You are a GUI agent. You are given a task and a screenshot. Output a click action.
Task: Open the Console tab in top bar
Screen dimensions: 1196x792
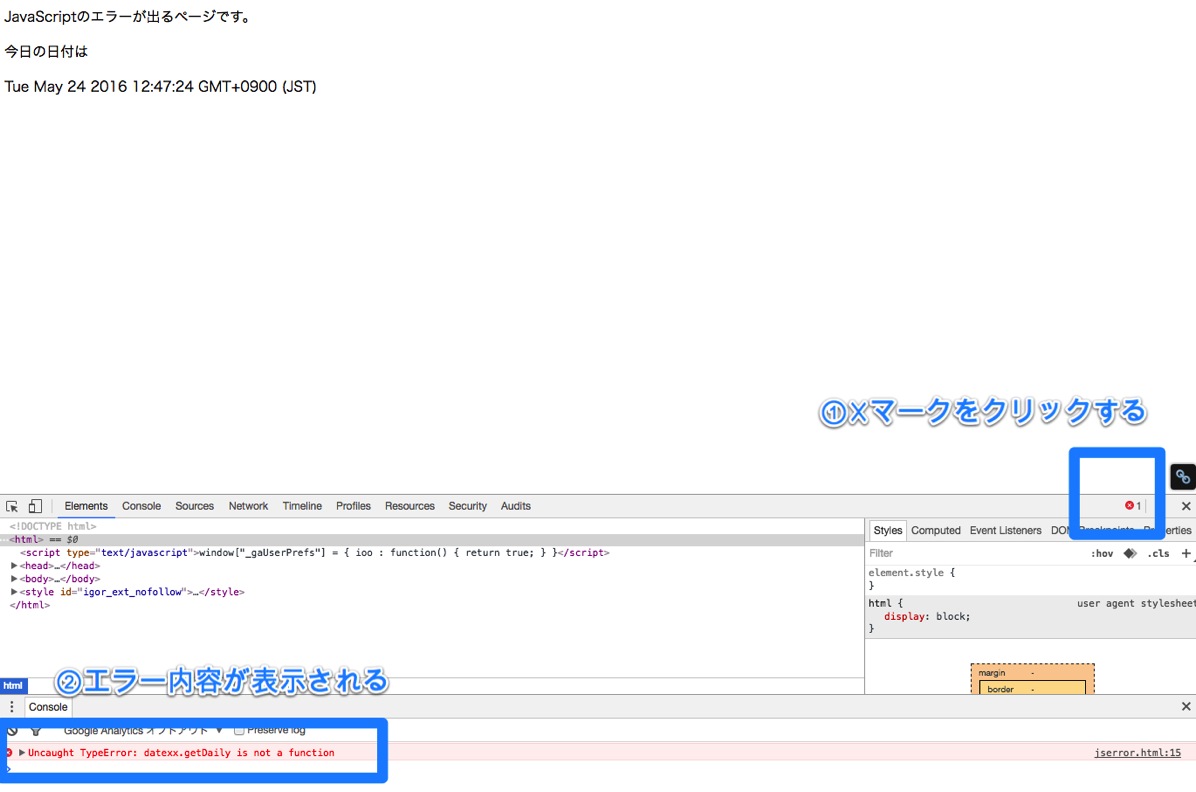coord(141,506)
